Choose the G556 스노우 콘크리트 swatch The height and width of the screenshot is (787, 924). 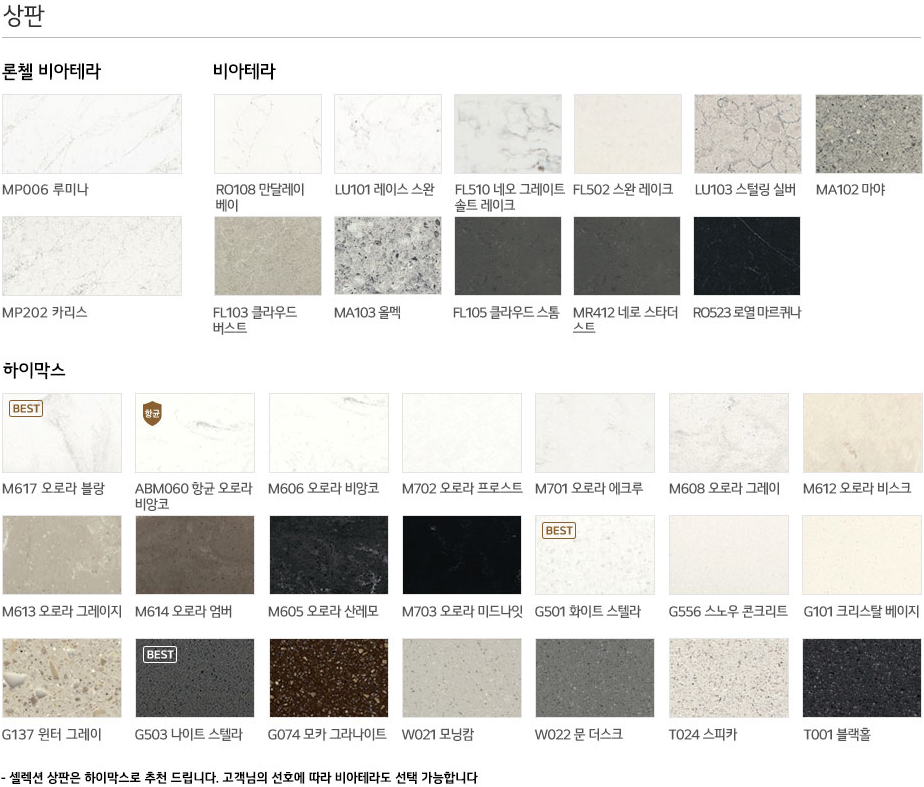tap(729, 555)
